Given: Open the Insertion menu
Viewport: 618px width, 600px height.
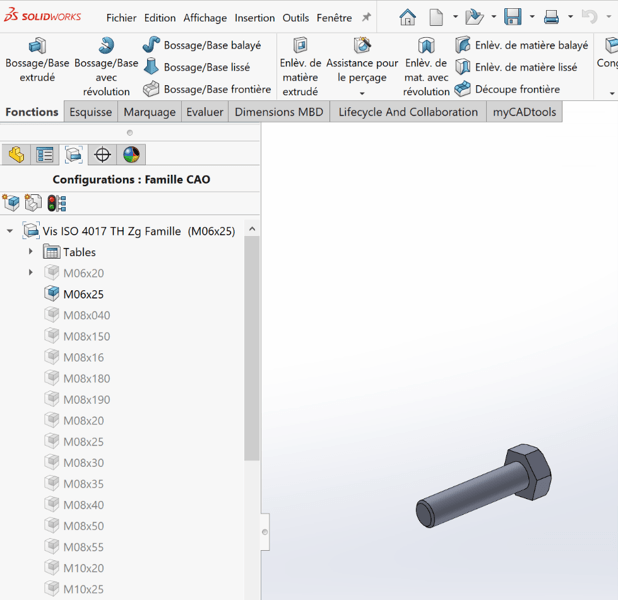Looking at the screenshot, I should click(x=255, y=18).
